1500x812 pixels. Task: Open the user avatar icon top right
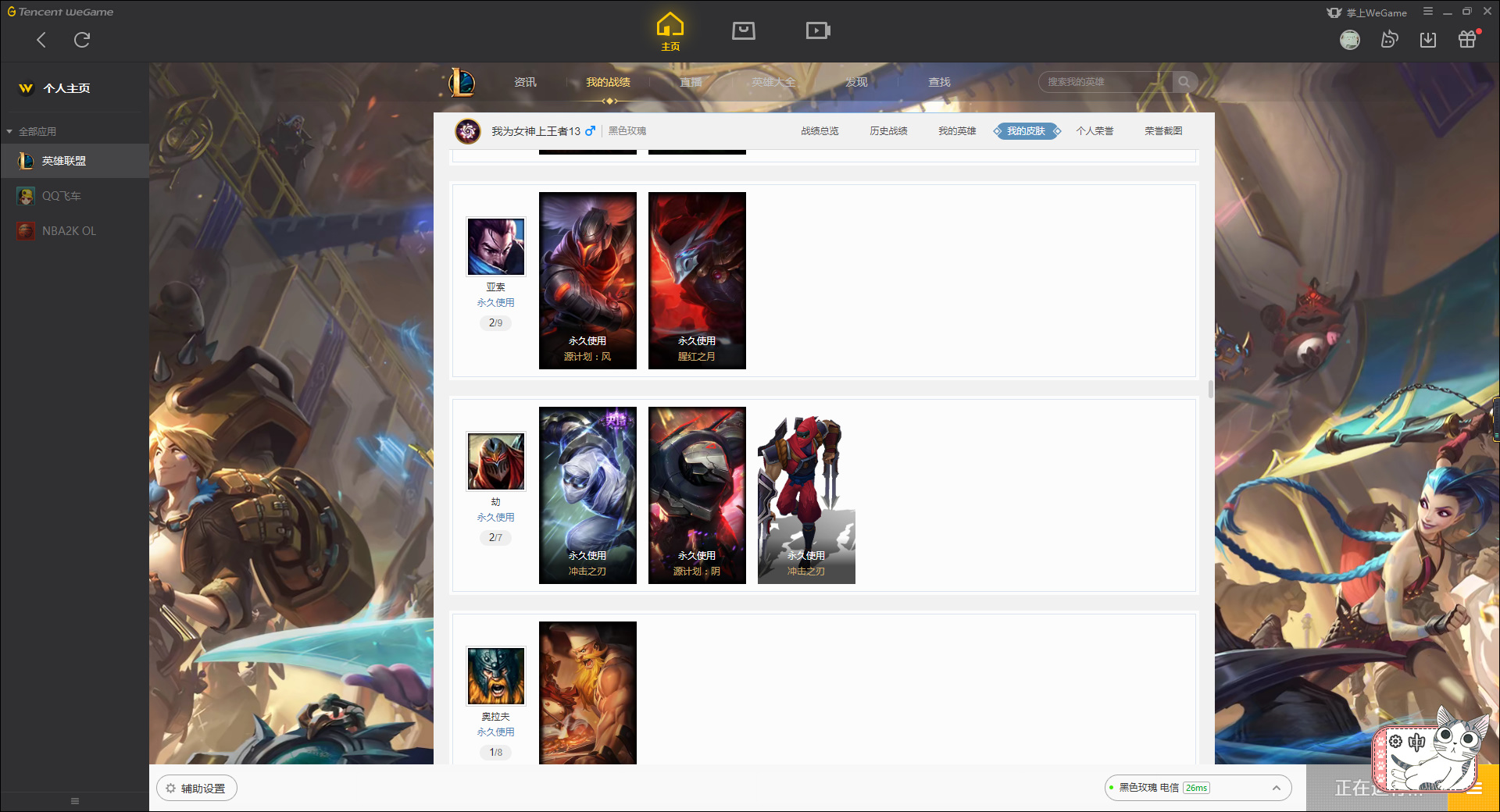(x=1350, y=40)
